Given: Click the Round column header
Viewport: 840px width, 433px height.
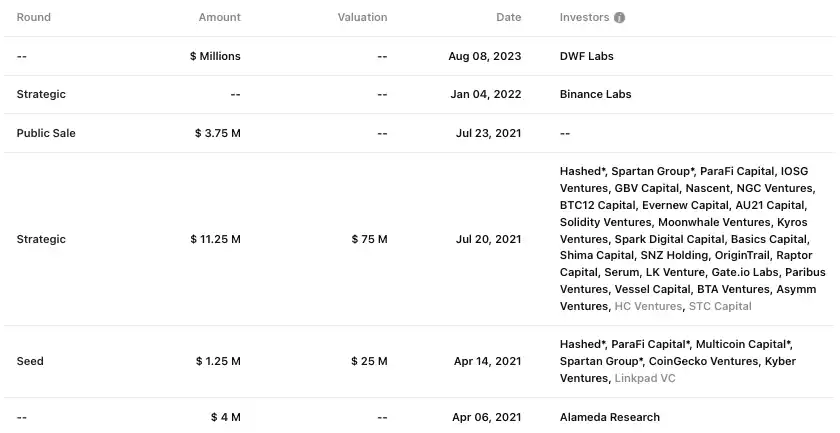Looking at the screenshot, I should 34,17.
